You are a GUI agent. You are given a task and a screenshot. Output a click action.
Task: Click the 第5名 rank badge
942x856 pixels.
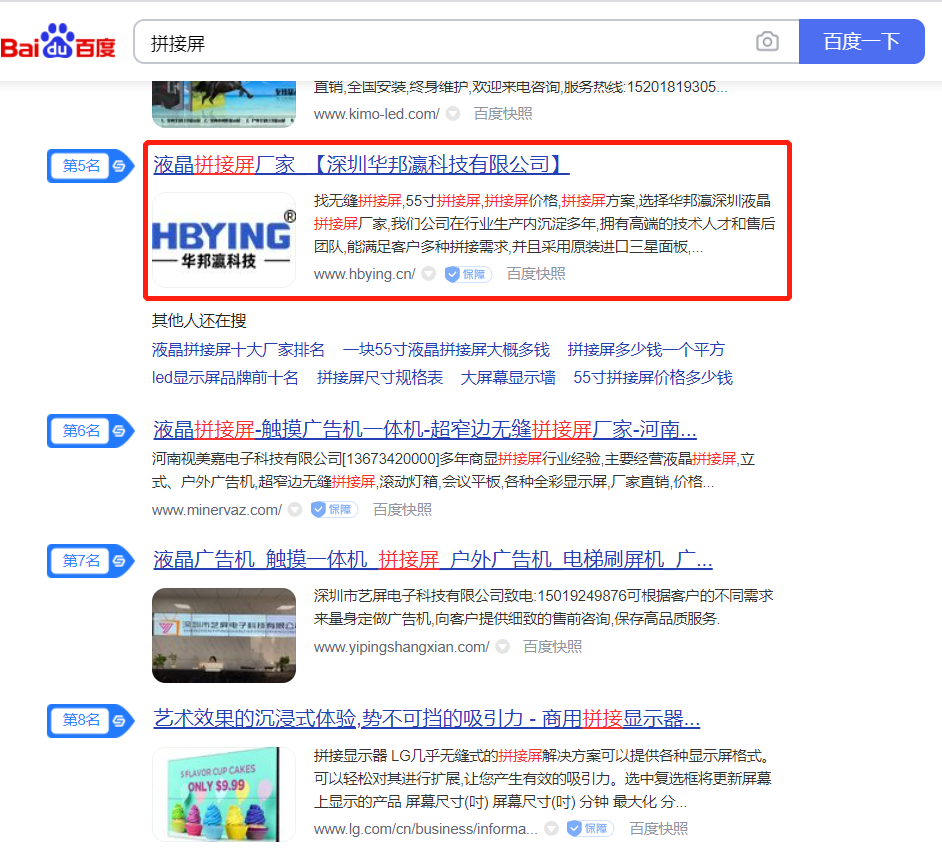pyautogui.click(x=91, y=166)
